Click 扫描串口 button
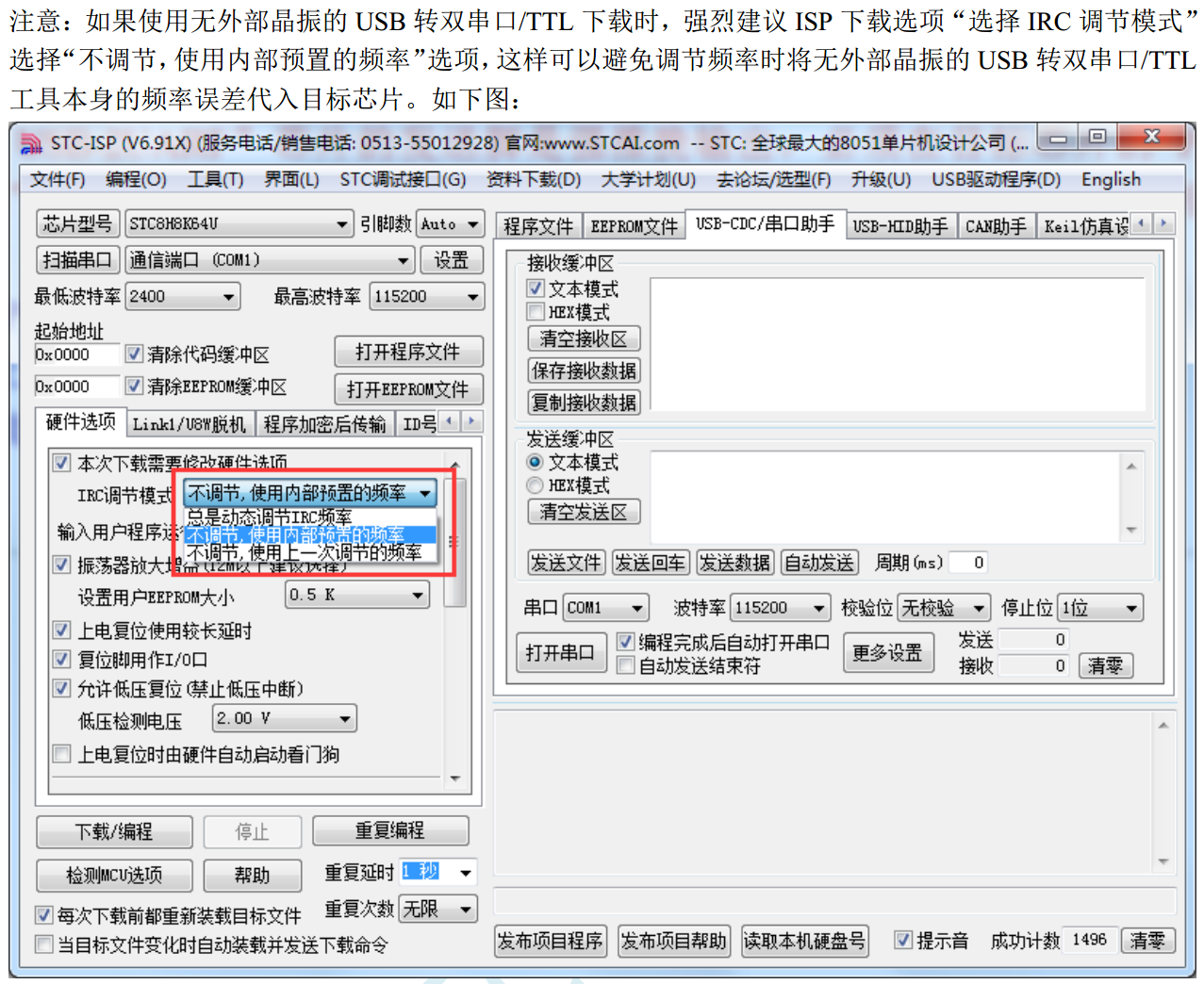Viewport: 1204px width, 984px height. pos(77,260)
